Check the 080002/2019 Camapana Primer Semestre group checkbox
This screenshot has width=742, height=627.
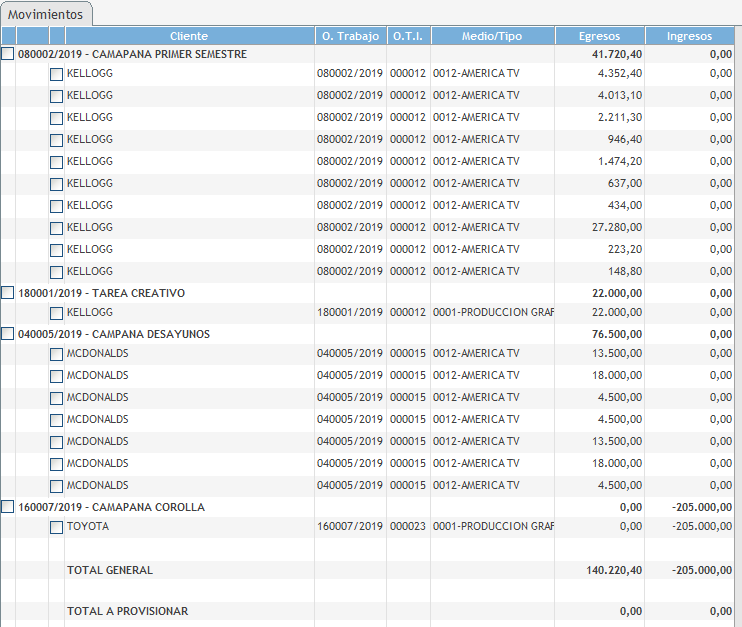8,54
